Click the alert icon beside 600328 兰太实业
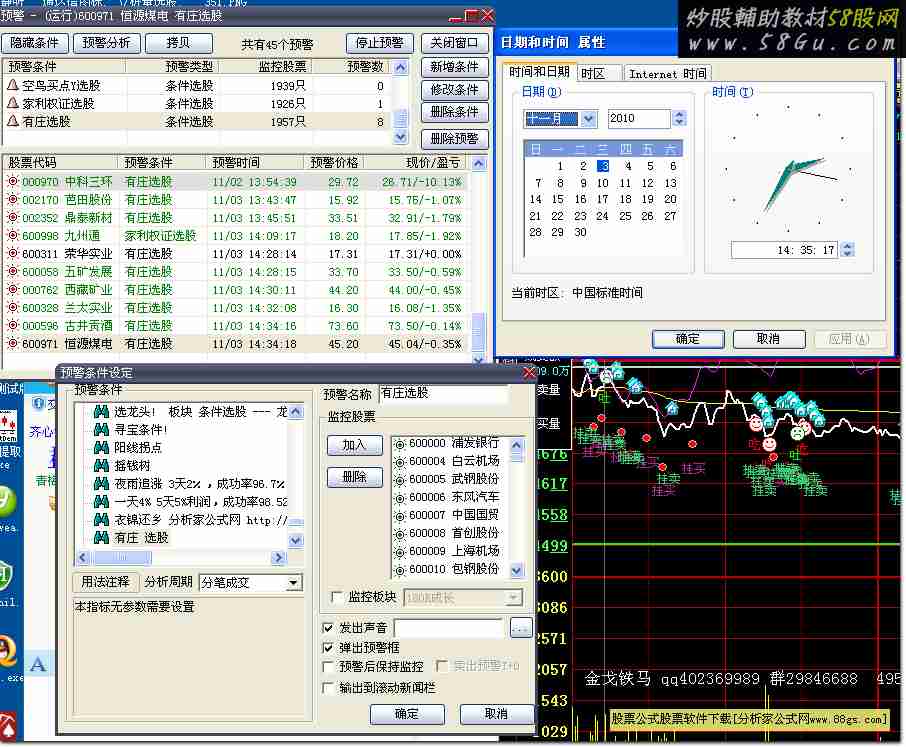906x747 pixels. tap(12, 307)
